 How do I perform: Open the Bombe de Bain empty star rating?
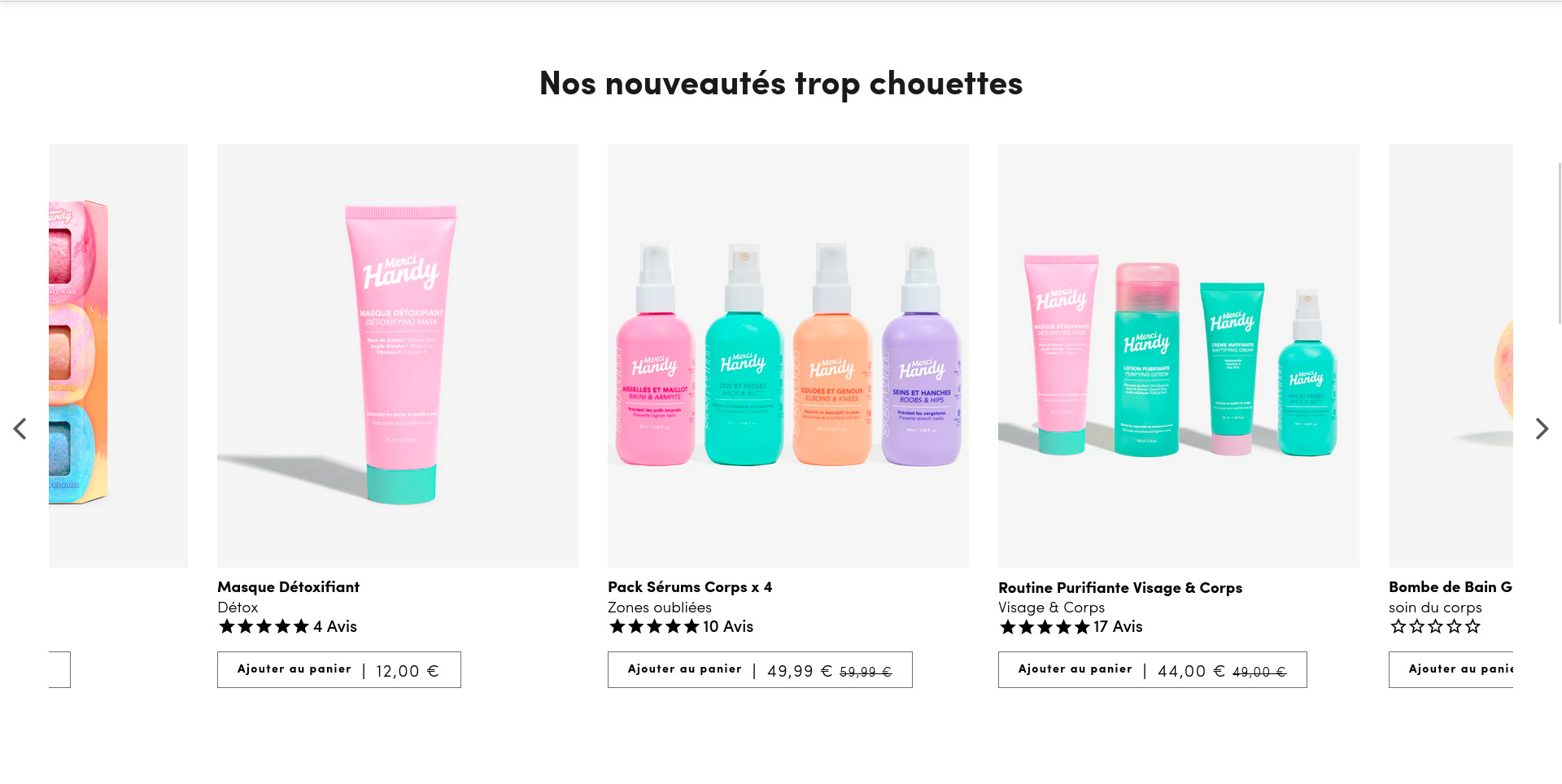click(x=1435, y=626)
